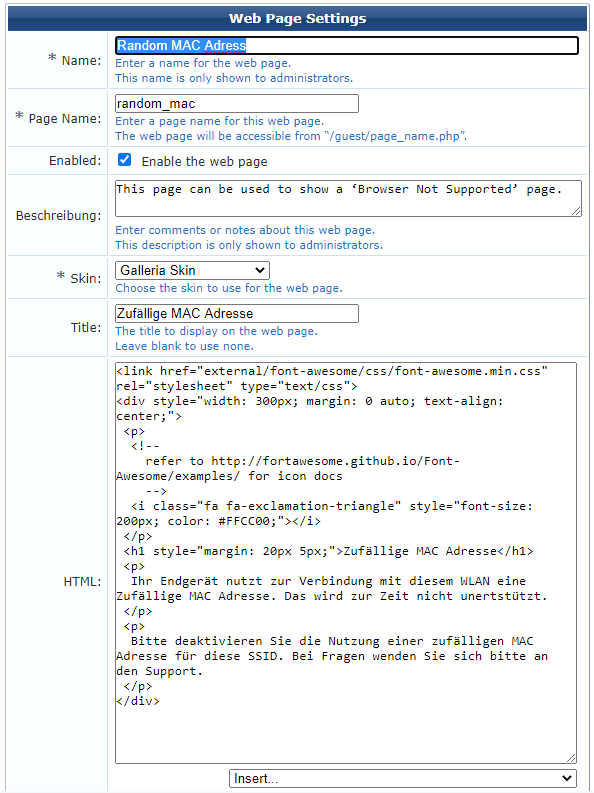This screenshot has width=594, height=793.
Task: Click inside the HTML code editor area
Action: [x=346, y=563]
